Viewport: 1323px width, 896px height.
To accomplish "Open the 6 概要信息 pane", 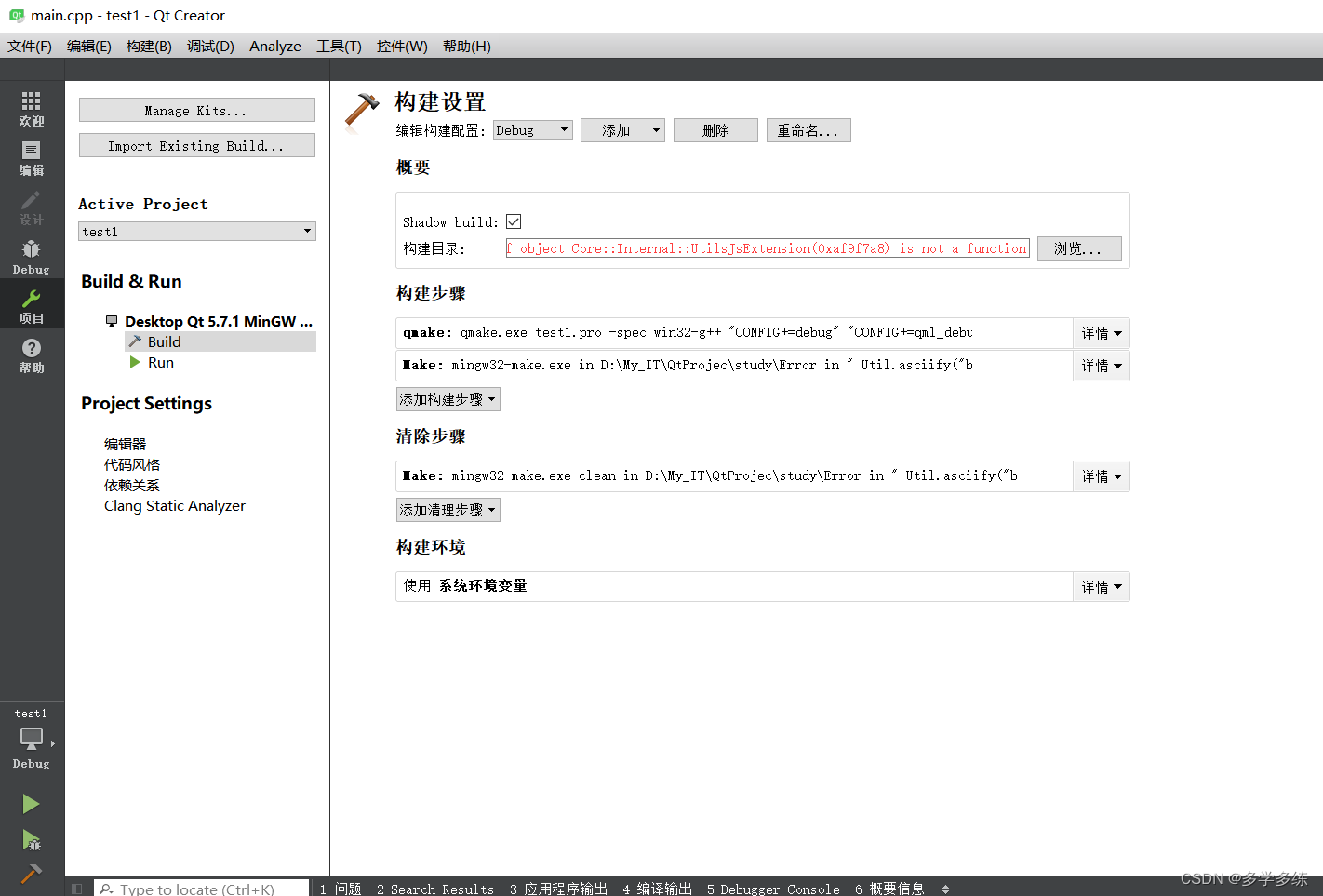I will (889, 889).
